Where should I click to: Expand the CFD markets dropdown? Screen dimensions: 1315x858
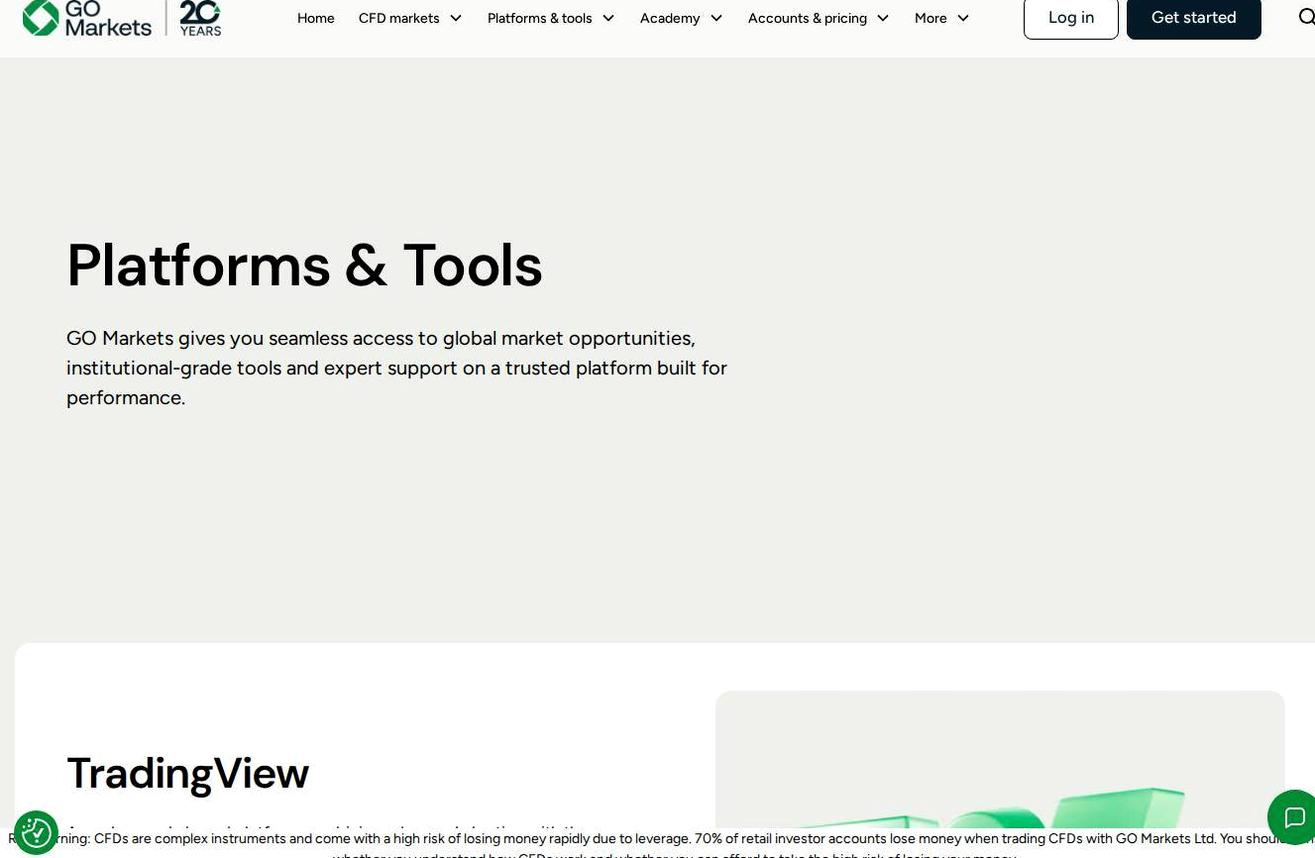[410, 18]
